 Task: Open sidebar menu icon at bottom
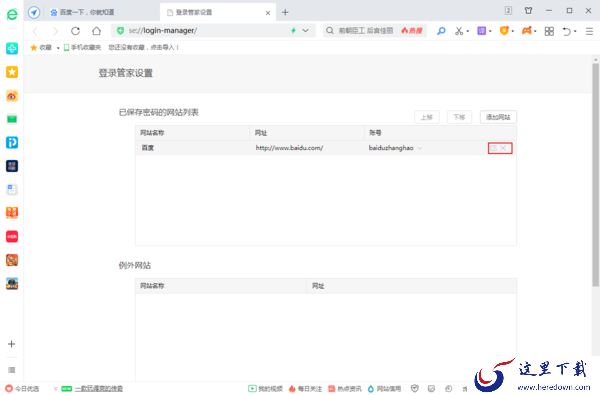11,370
